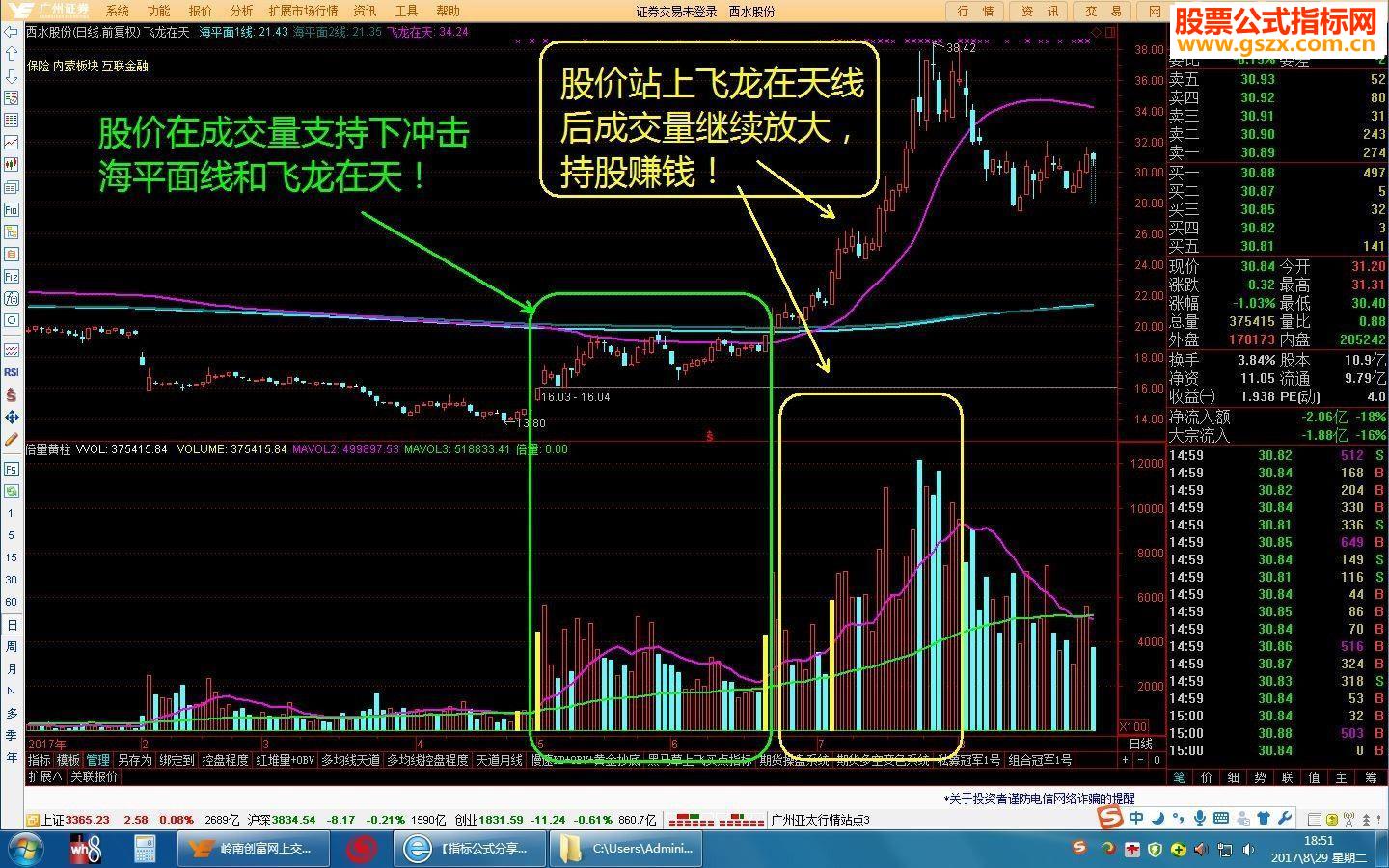Open the quote list grid icon
This screenshot has width=1389, height=868.
12,120
